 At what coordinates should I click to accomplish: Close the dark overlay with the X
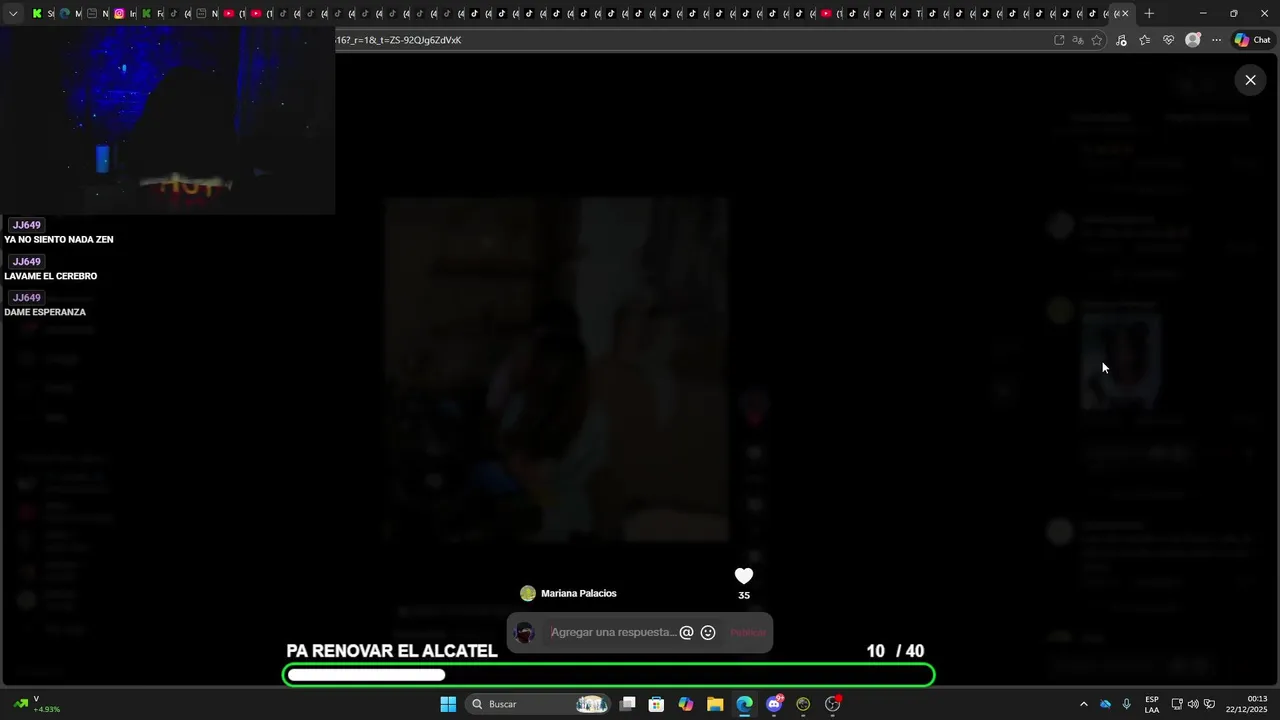click(1250, 80)
